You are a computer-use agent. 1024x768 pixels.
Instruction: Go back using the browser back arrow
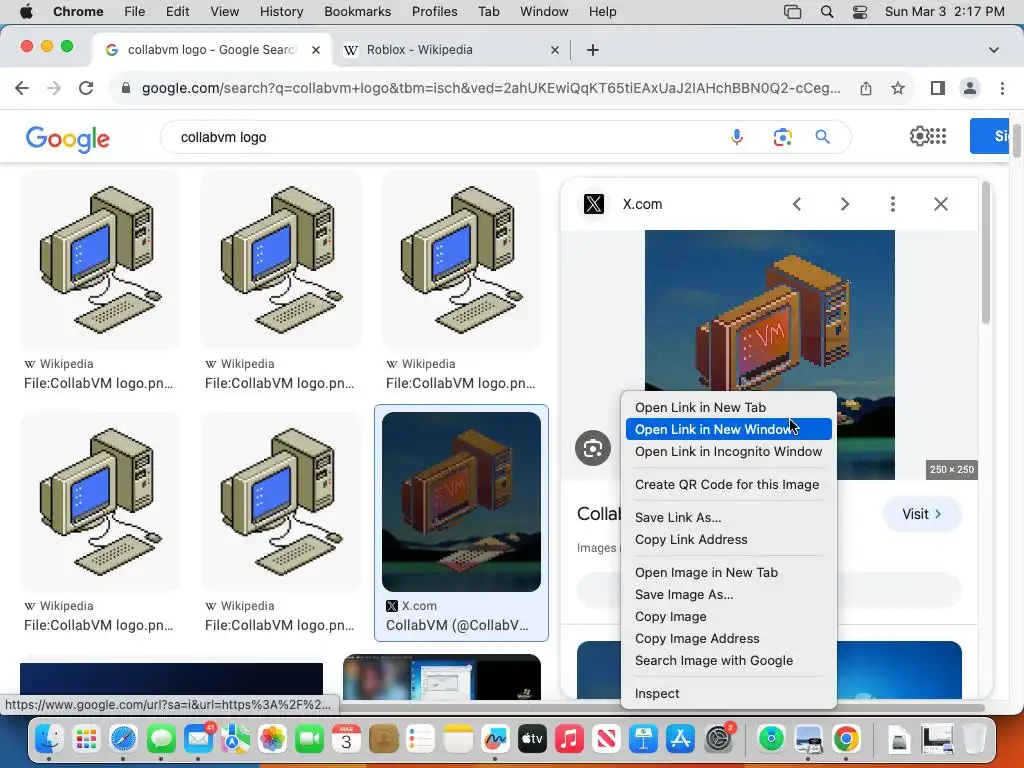(x=22, y=88)
